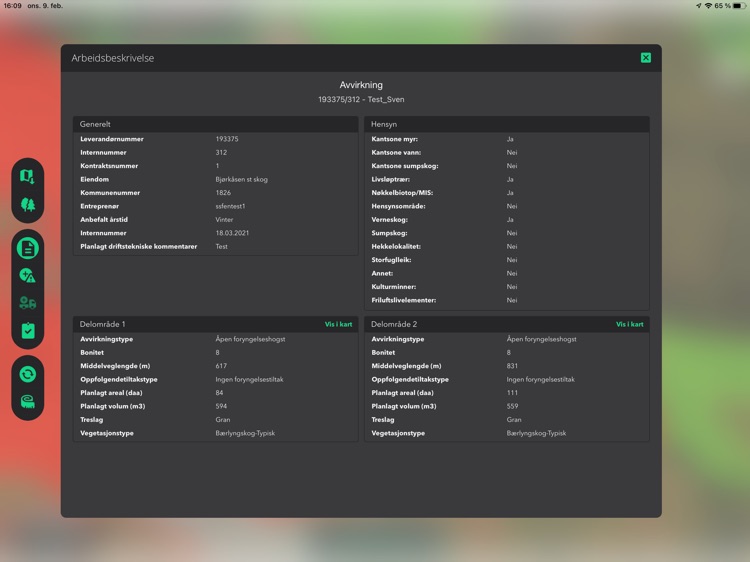Select Planlagt driftstekniske kommentarer label
Viewport: 750px width, 562px height.
[x=139, y=246]
